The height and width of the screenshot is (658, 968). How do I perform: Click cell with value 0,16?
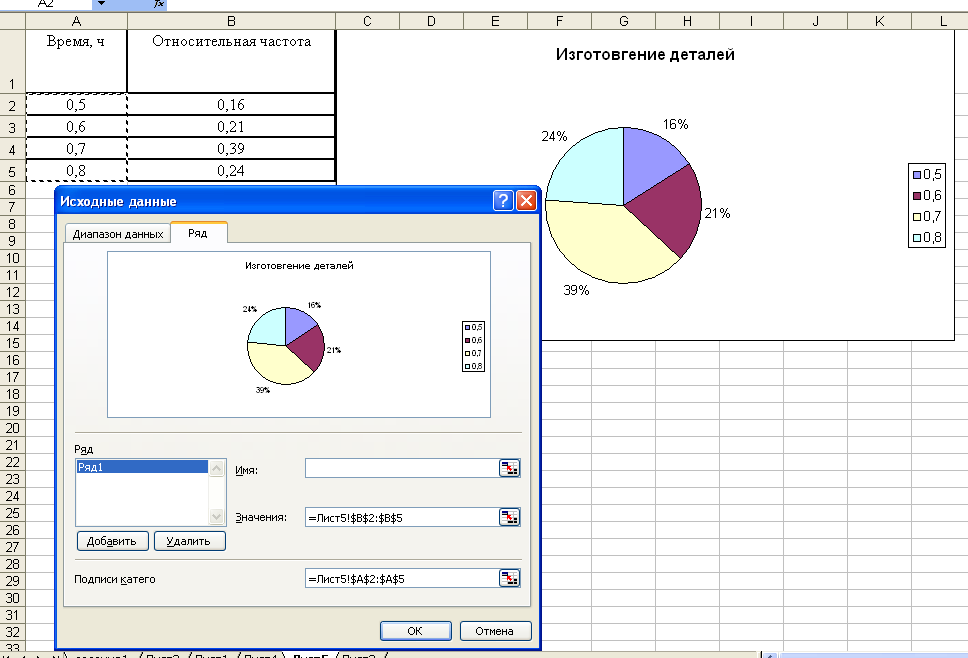[232, 104]
